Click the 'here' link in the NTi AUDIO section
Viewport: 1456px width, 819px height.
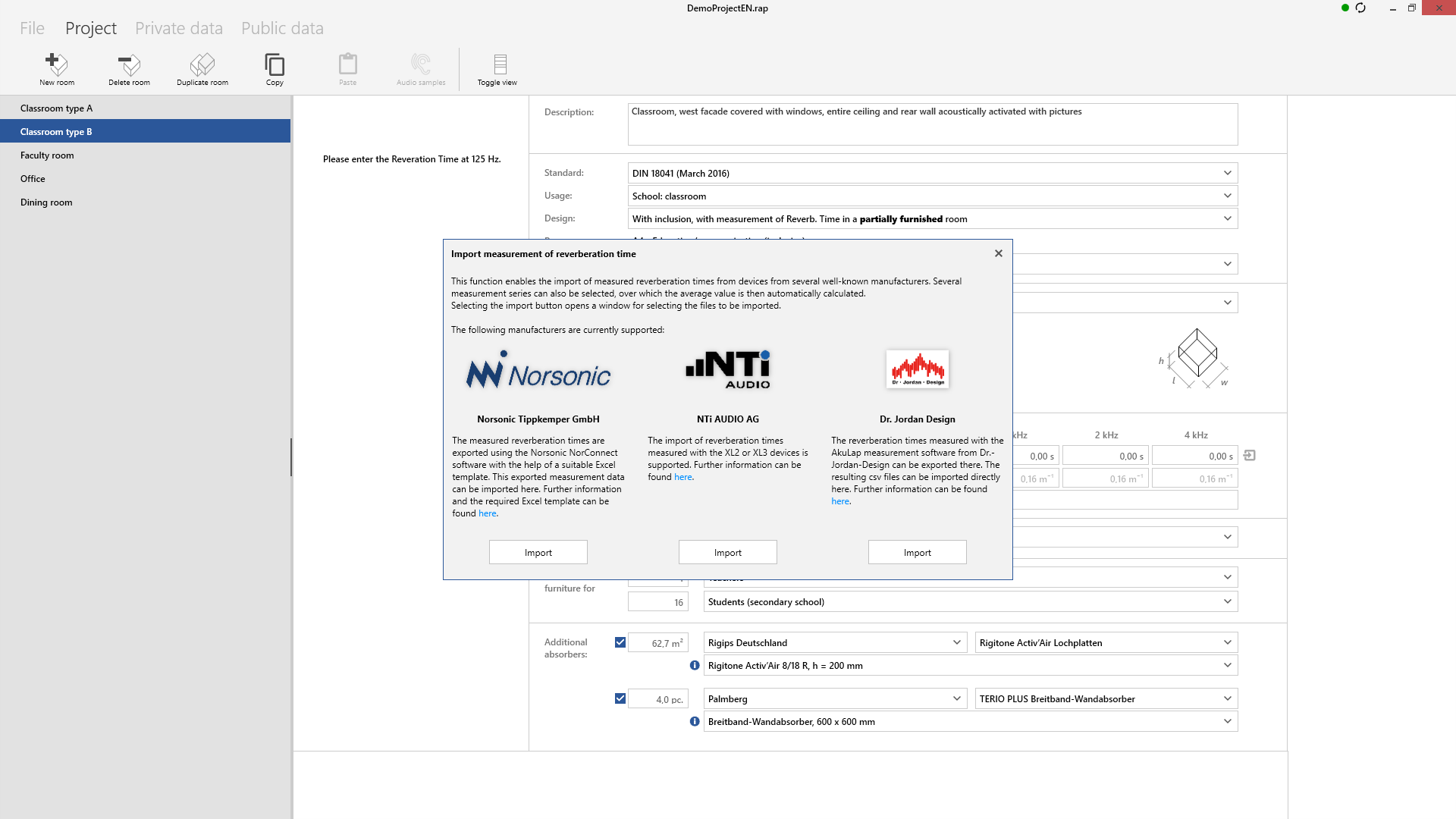[x=683, y=476]
